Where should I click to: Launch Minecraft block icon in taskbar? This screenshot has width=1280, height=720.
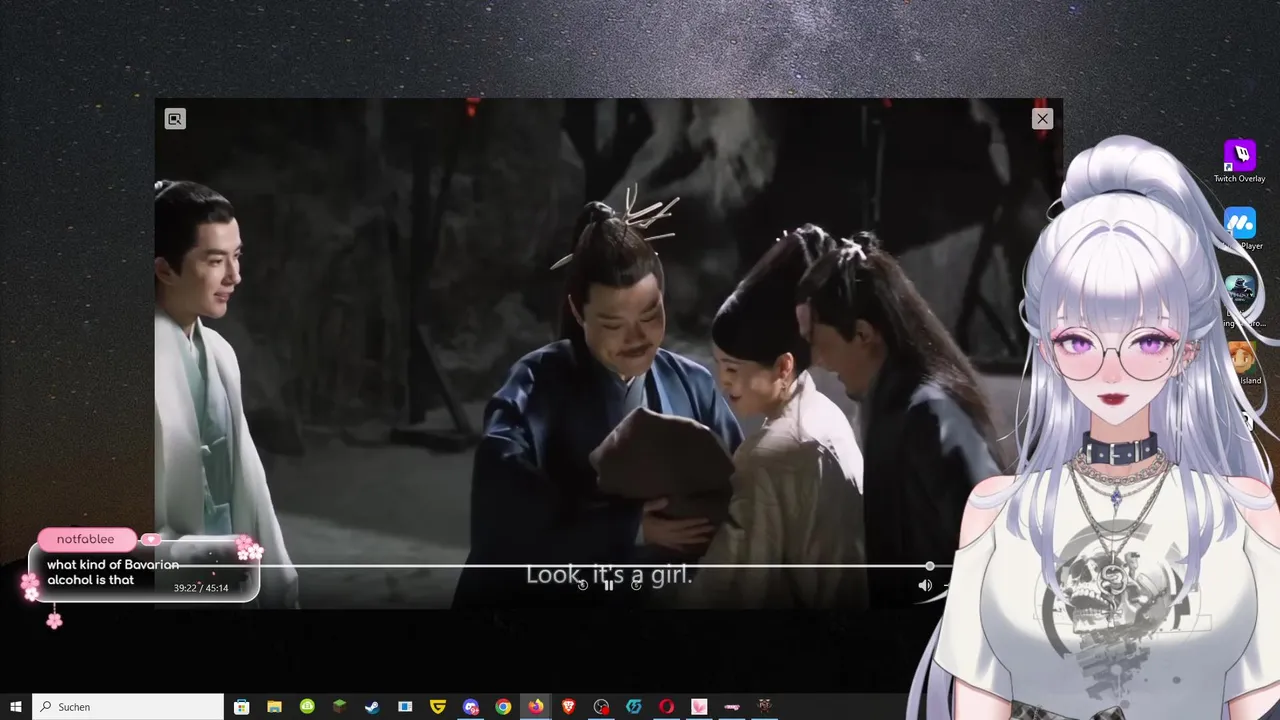[339, 707]
